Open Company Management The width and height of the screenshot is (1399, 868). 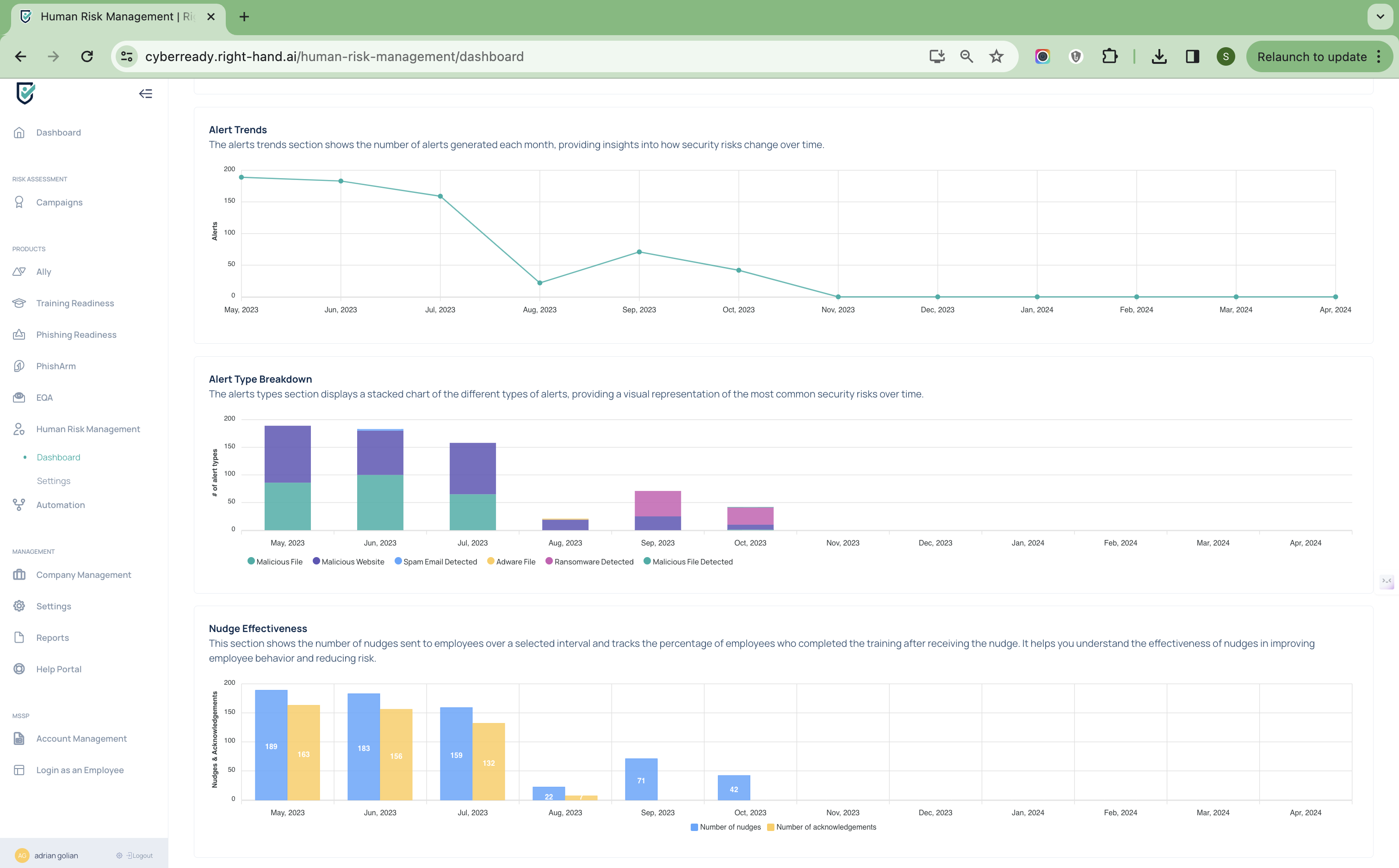click(x=83, y=575)
